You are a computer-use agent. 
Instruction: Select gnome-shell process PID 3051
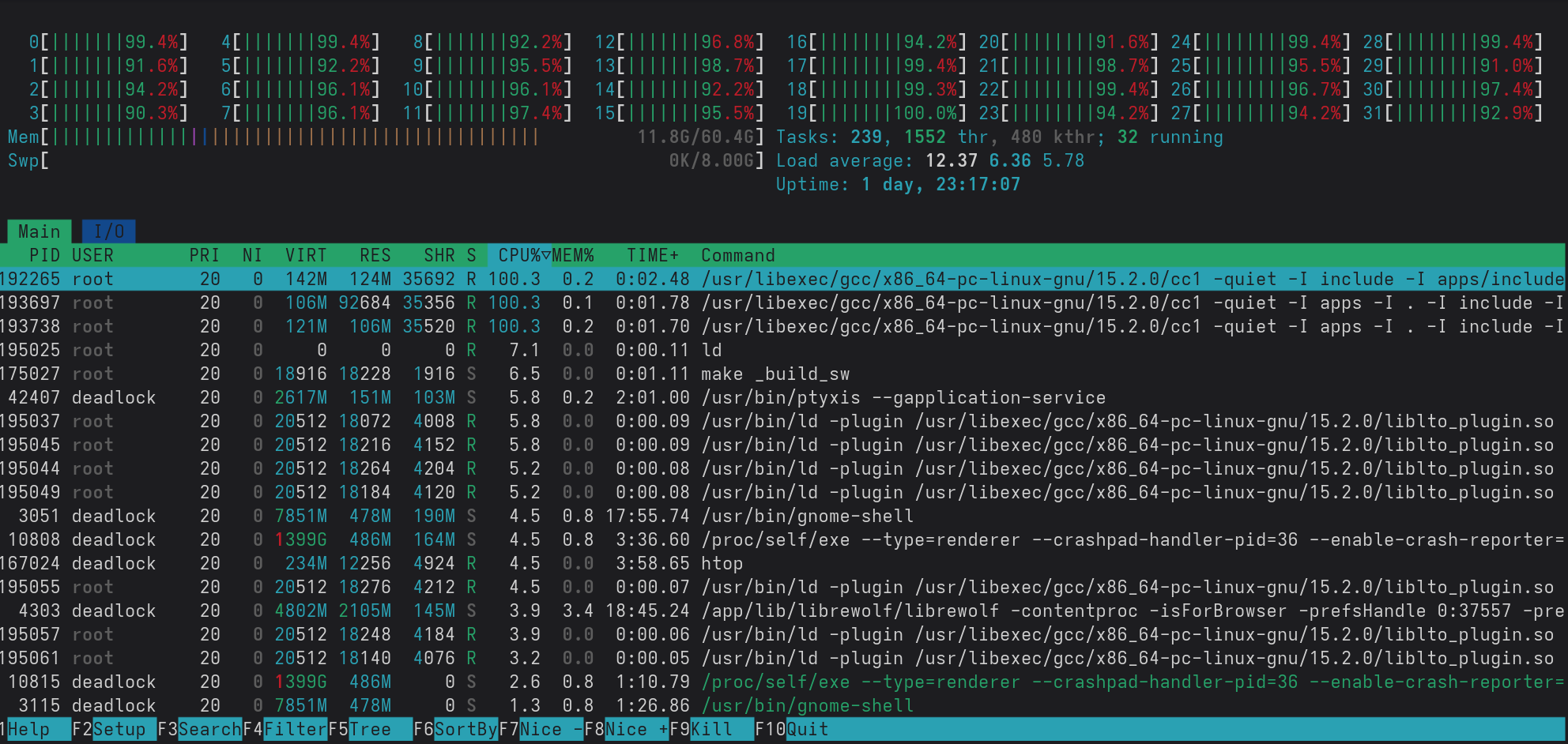tap(782, 516)
